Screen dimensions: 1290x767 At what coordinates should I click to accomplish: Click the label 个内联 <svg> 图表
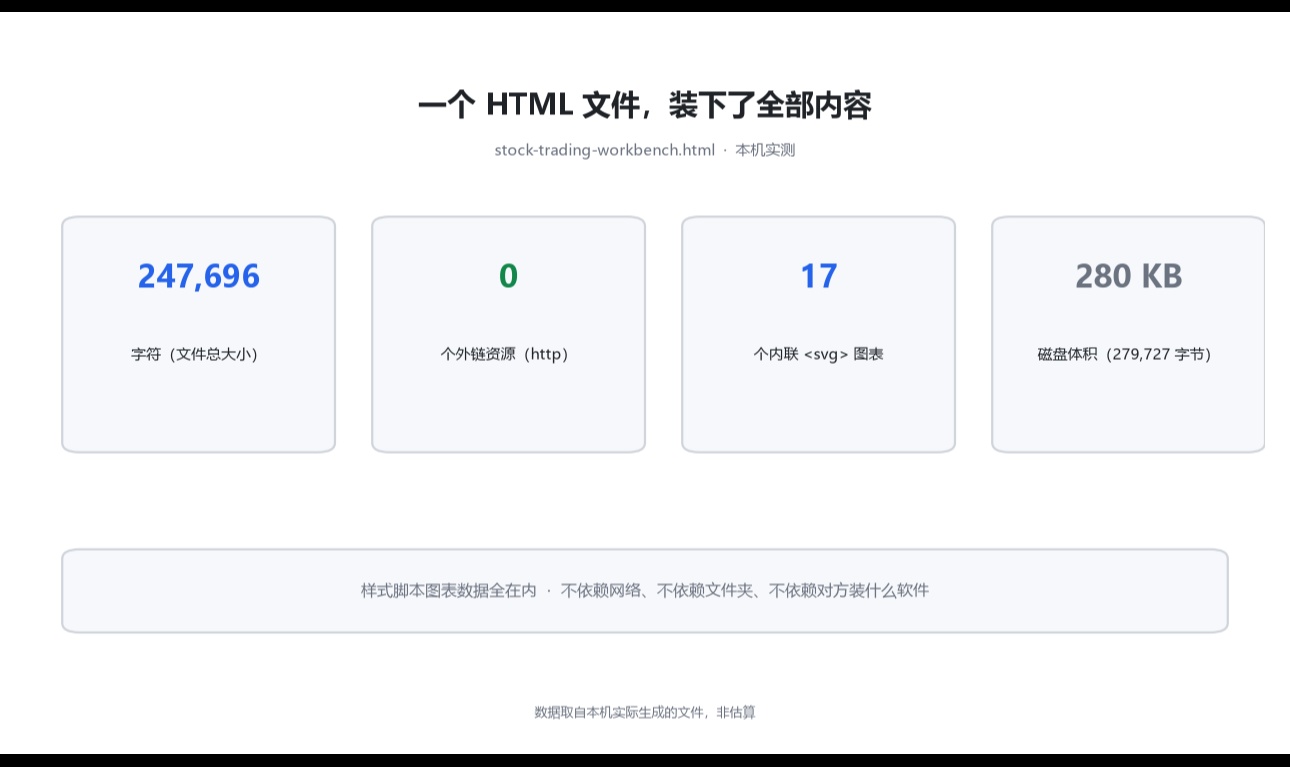(819, 354)
